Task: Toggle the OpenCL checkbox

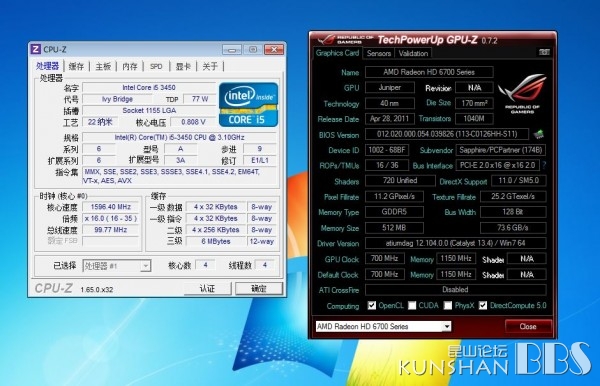Action: point(372,305)
